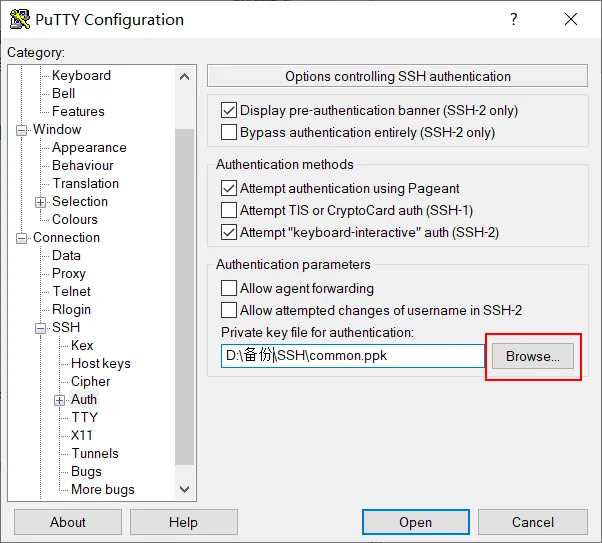Viewport: 602px width, 543px height.
Task: Click the title bar help question mark
Action: tap(514, 19)
